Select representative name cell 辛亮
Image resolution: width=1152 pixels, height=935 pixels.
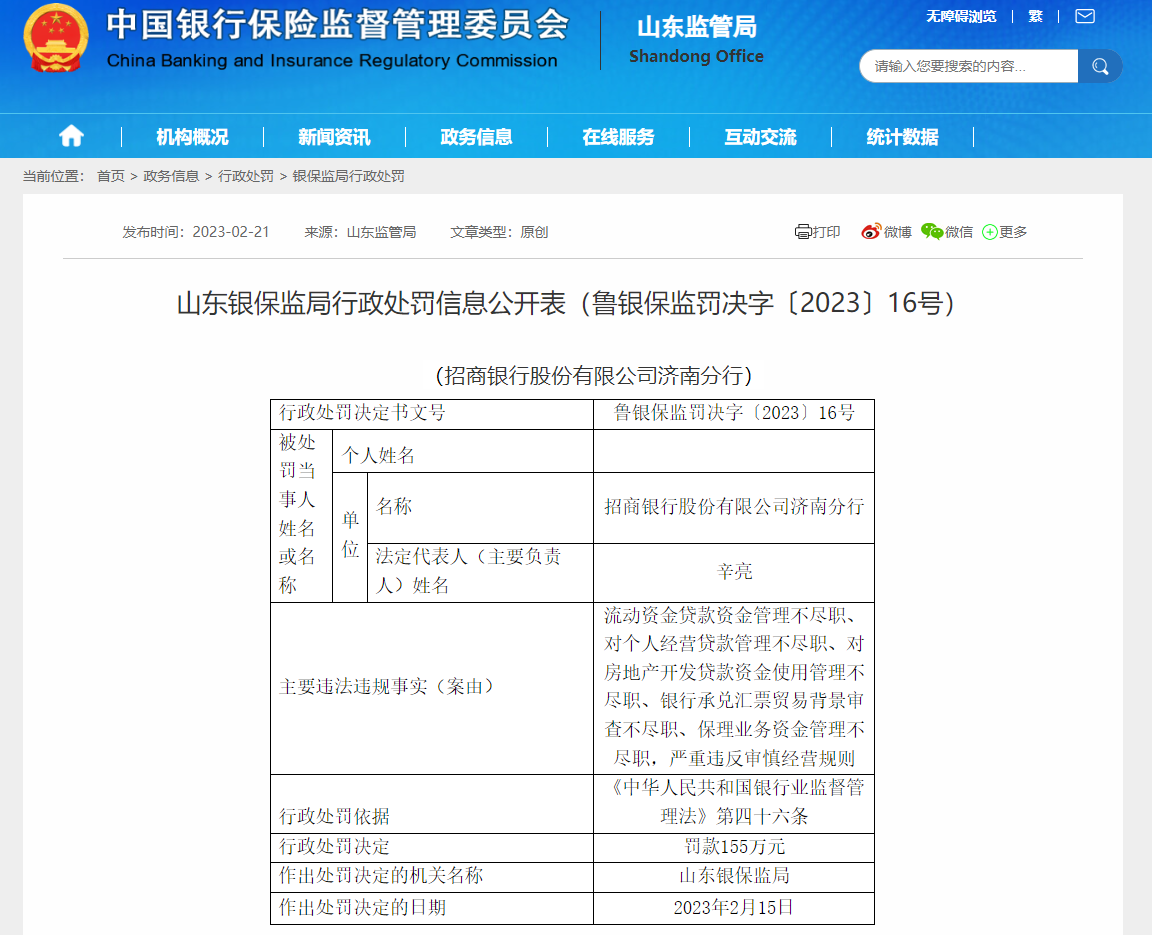pos(734,572)
